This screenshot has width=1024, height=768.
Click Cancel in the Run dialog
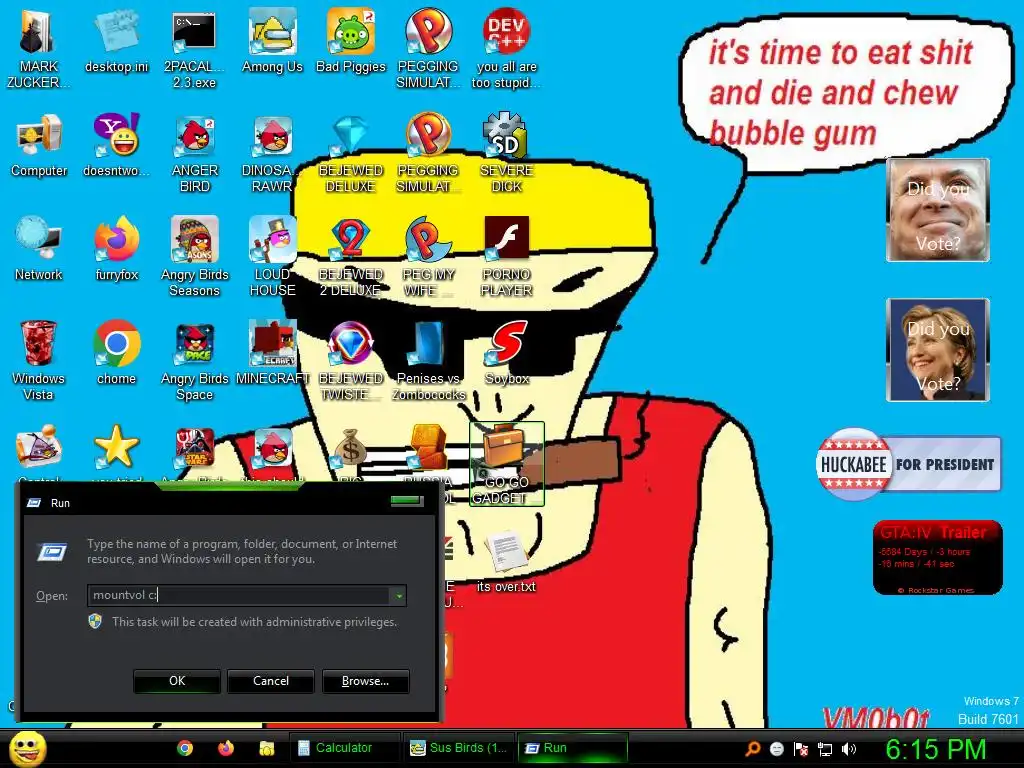coord(271,680)
